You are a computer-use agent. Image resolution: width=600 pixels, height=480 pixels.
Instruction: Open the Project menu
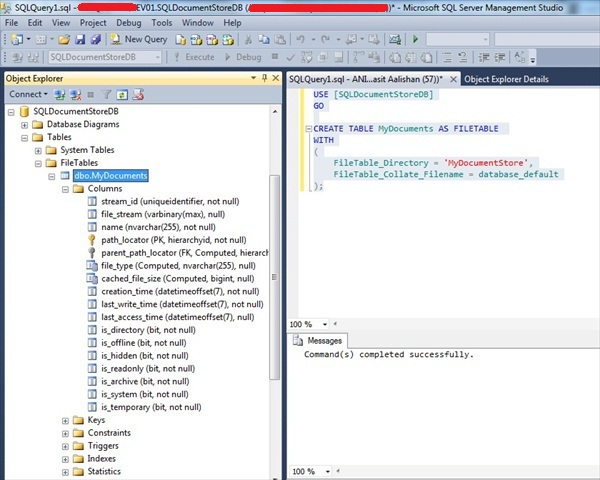(93, 22)
